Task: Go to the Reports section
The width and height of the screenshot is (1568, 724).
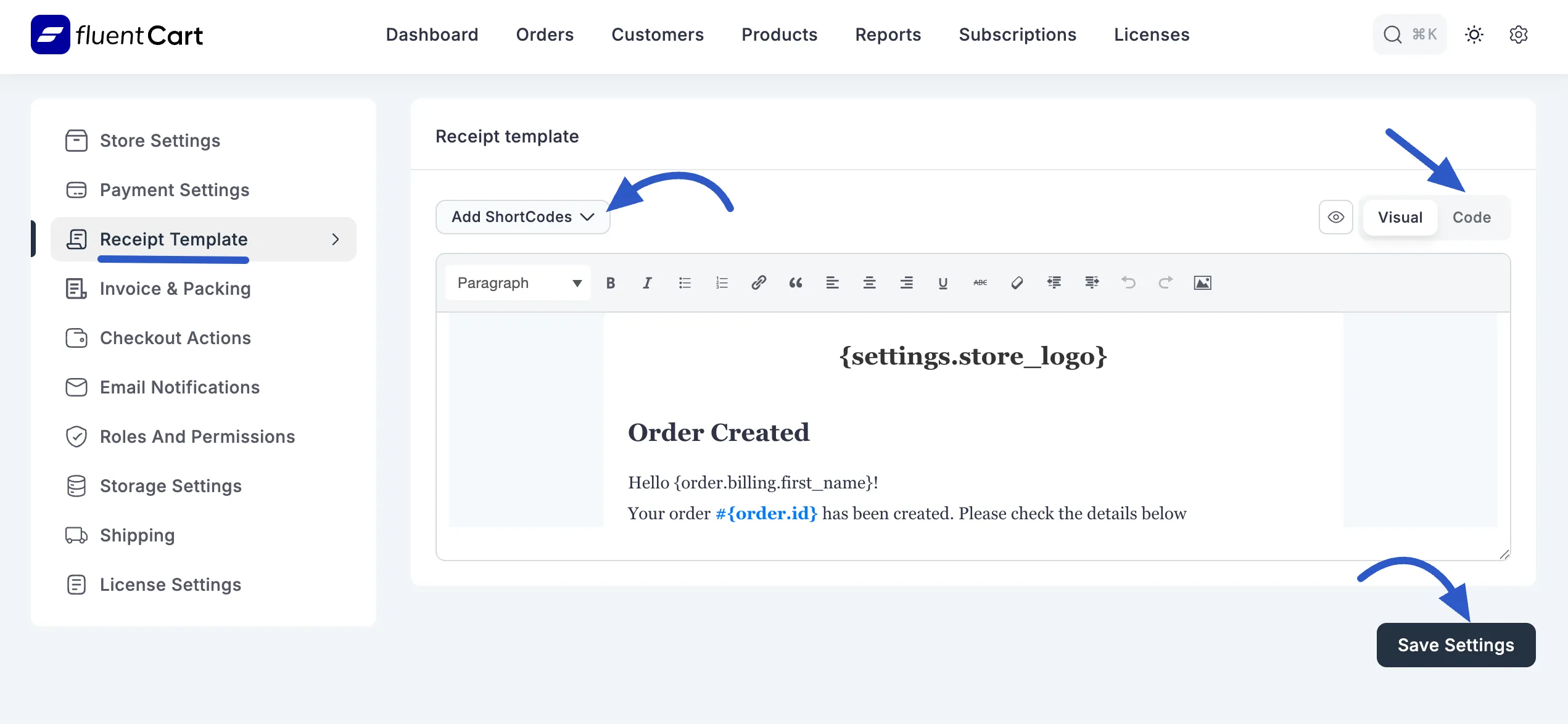Action: [x=888, y=35]
